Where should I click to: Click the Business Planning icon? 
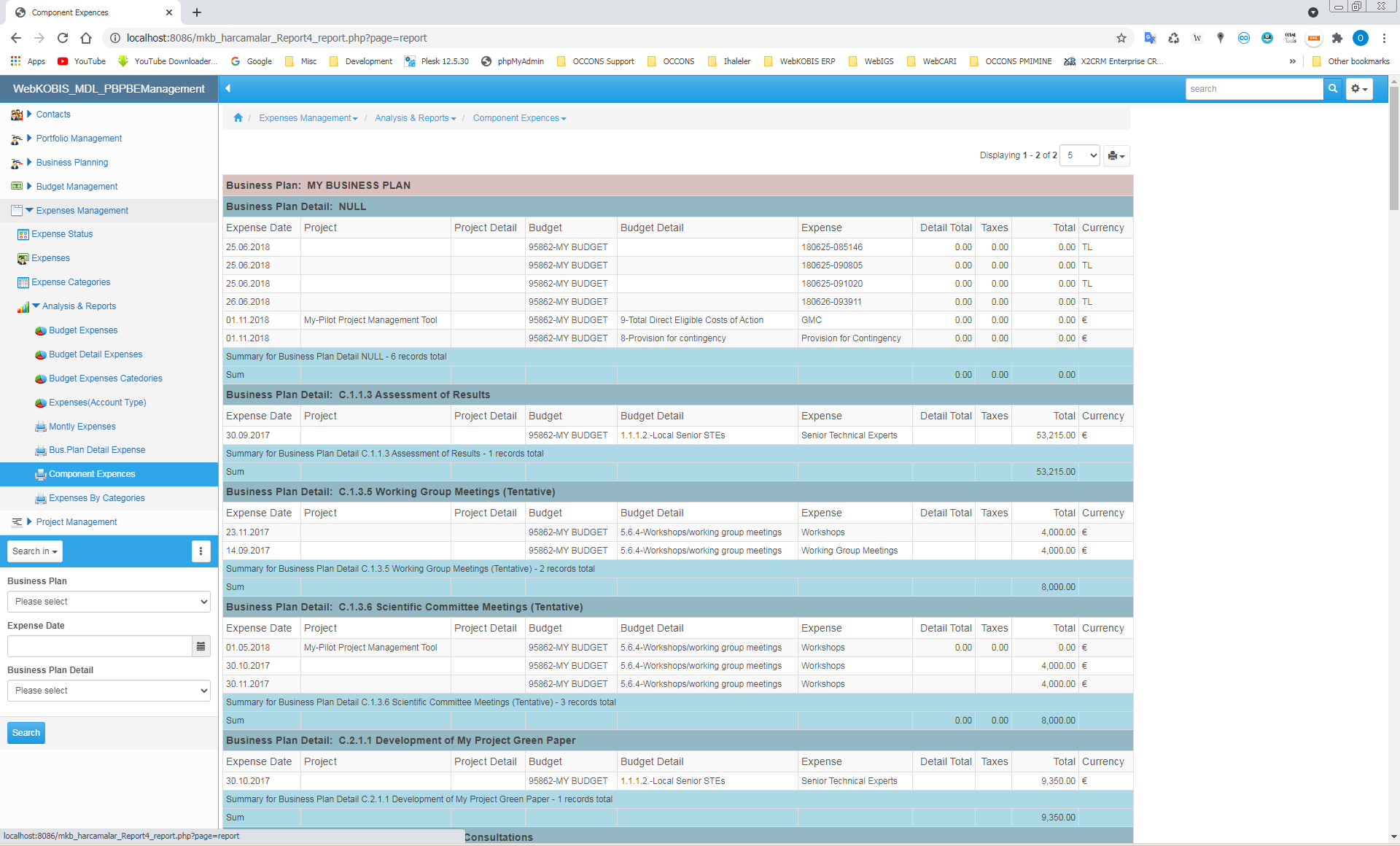point(17,163)
